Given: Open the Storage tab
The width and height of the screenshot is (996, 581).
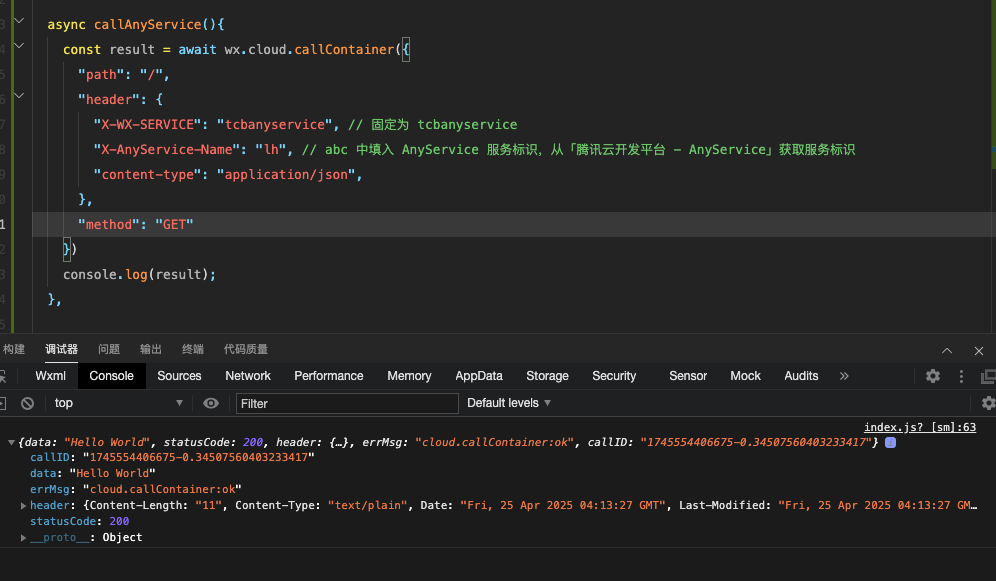Looking at the screenshot, I should pos(547,376).
